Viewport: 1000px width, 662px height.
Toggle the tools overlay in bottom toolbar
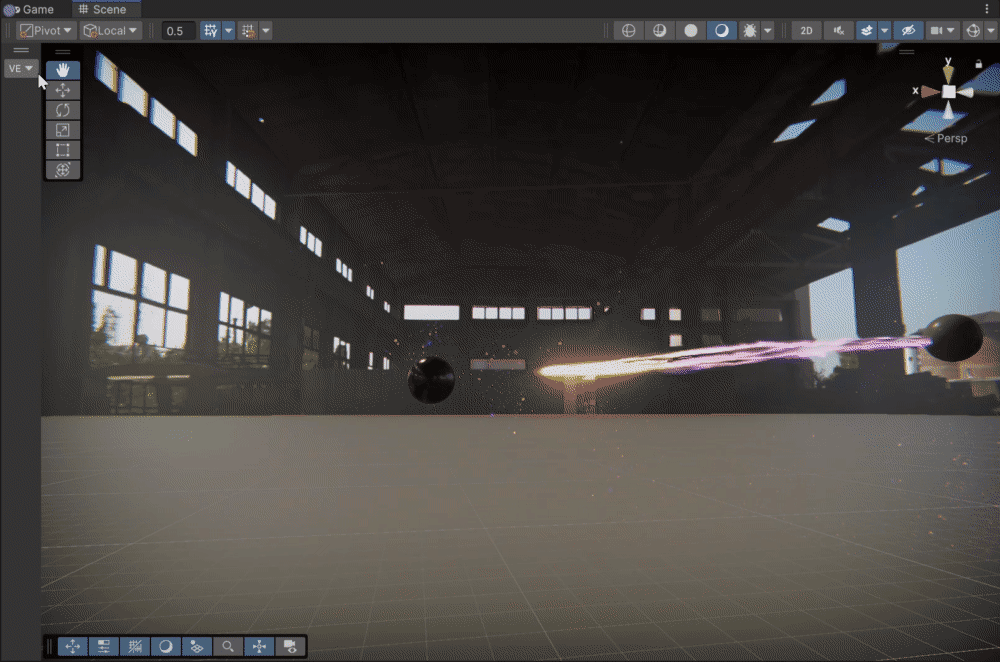pyautogui.click(x=73, y=647)
